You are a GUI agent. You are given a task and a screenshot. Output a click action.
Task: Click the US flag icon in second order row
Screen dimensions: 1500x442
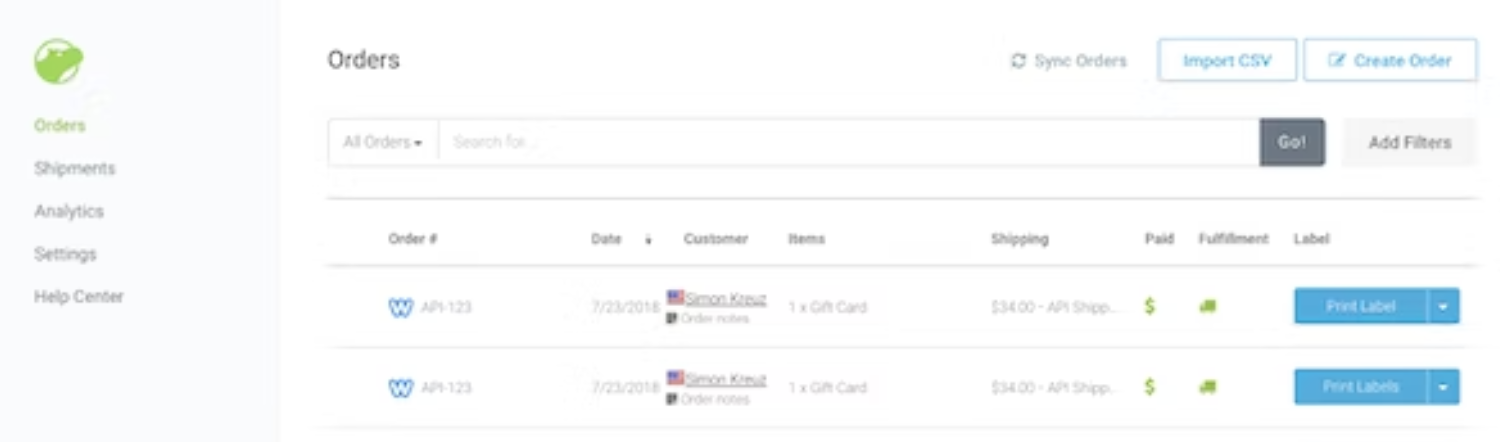676,378
